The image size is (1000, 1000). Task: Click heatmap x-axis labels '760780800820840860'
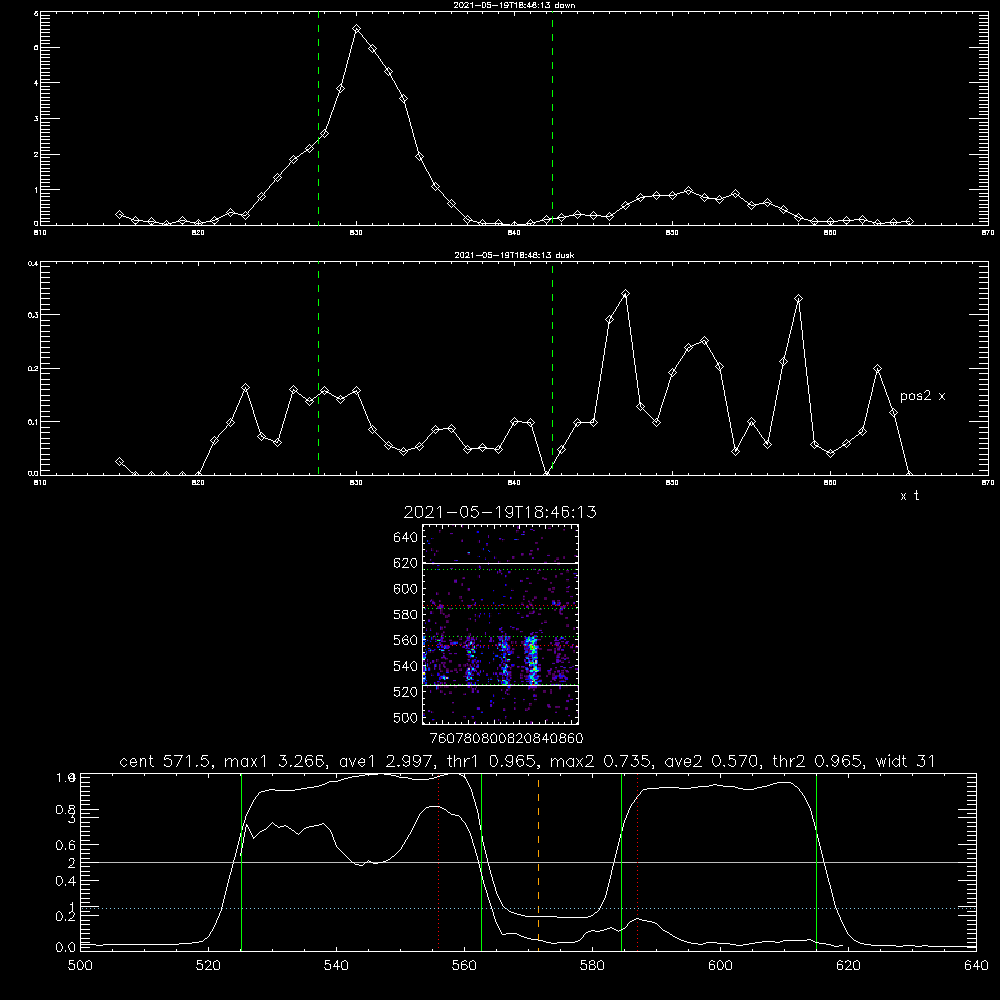pyautogui.click(x=507, y=738)
